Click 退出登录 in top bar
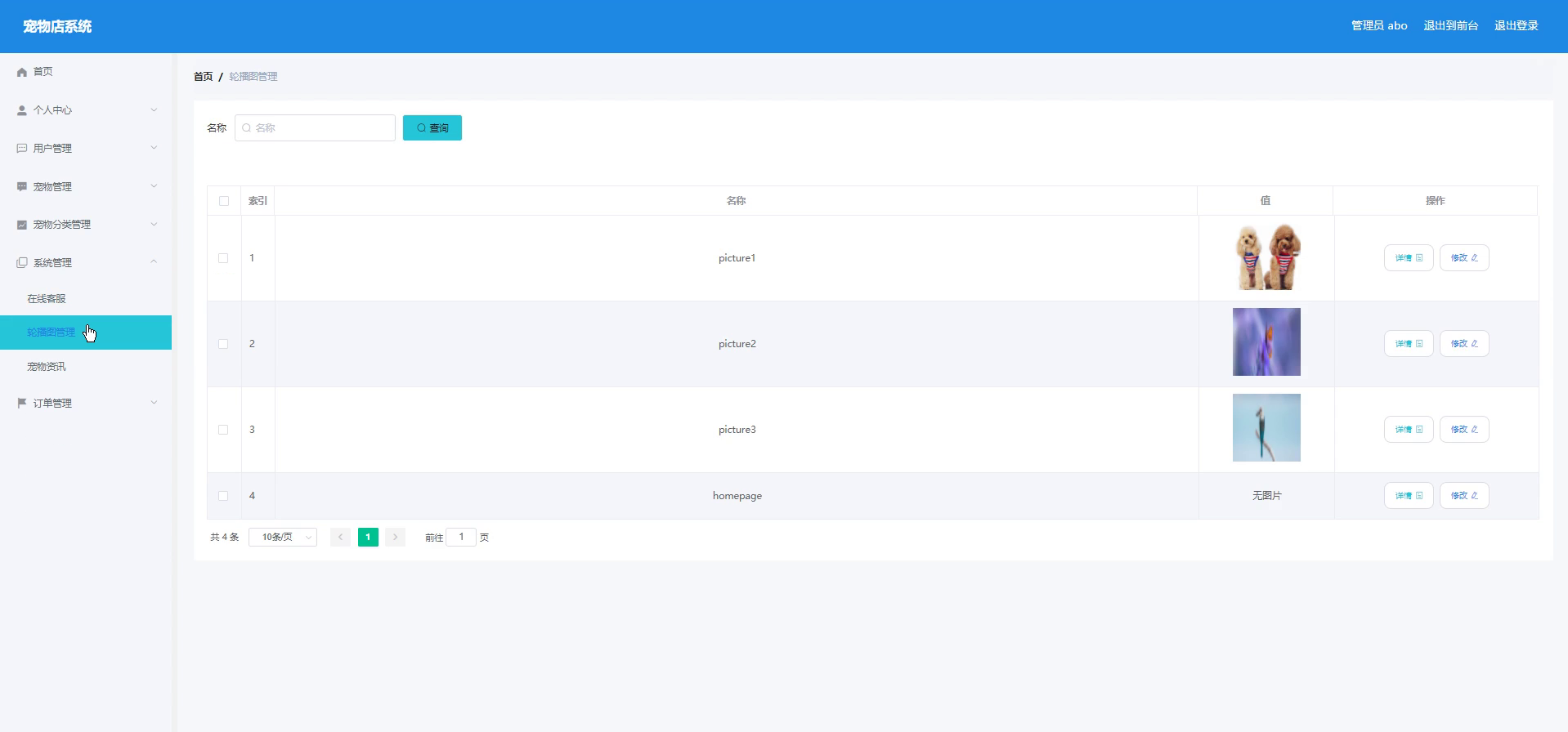1568x732 pixels. (x=1516, y=26)
